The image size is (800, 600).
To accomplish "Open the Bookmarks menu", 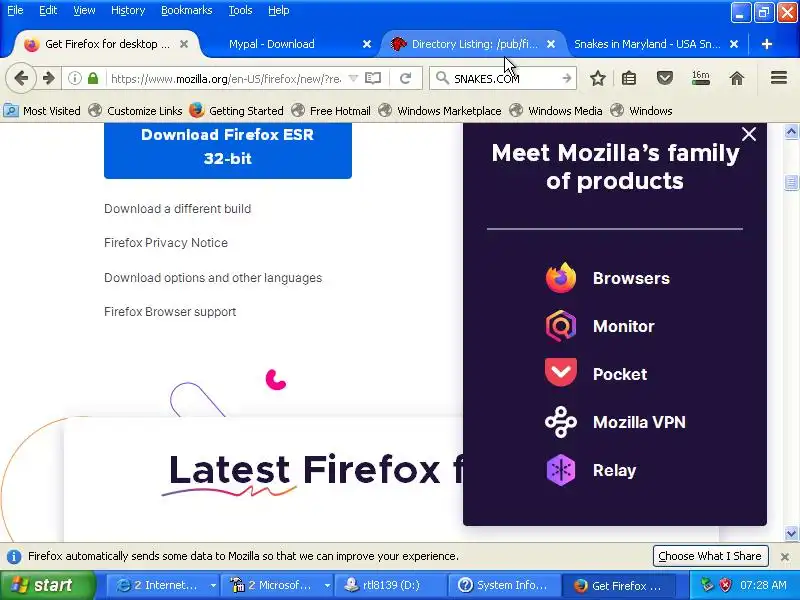I will click(186, 10).
